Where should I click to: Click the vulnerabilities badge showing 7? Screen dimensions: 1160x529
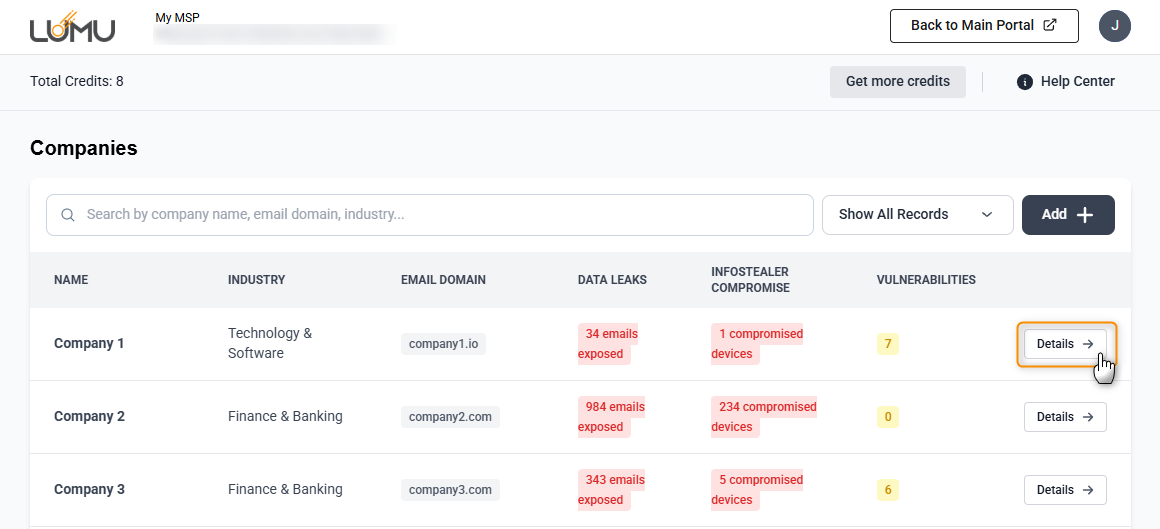coord(887,344)
